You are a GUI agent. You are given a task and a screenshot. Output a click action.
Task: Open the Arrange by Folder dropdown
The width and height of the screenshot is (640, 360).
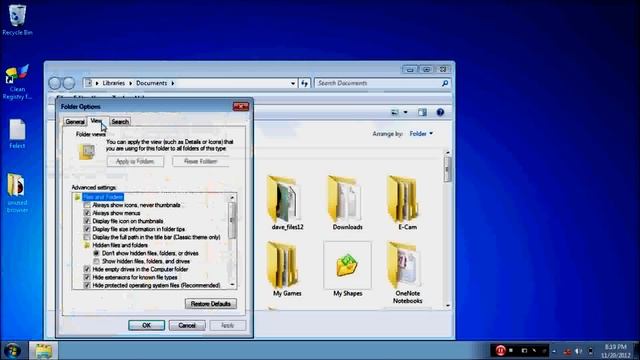point(421,133)
